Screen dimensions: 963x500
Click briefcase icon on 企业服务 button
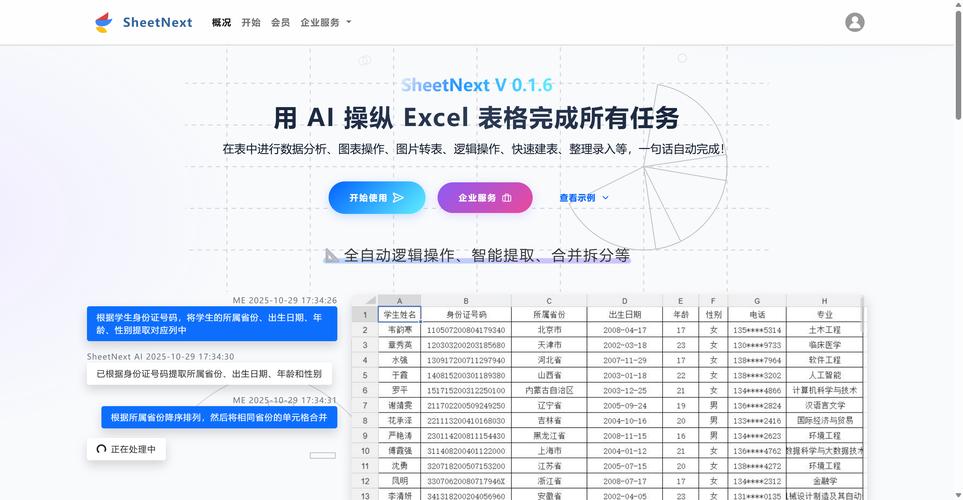click(x=507, y=198)
